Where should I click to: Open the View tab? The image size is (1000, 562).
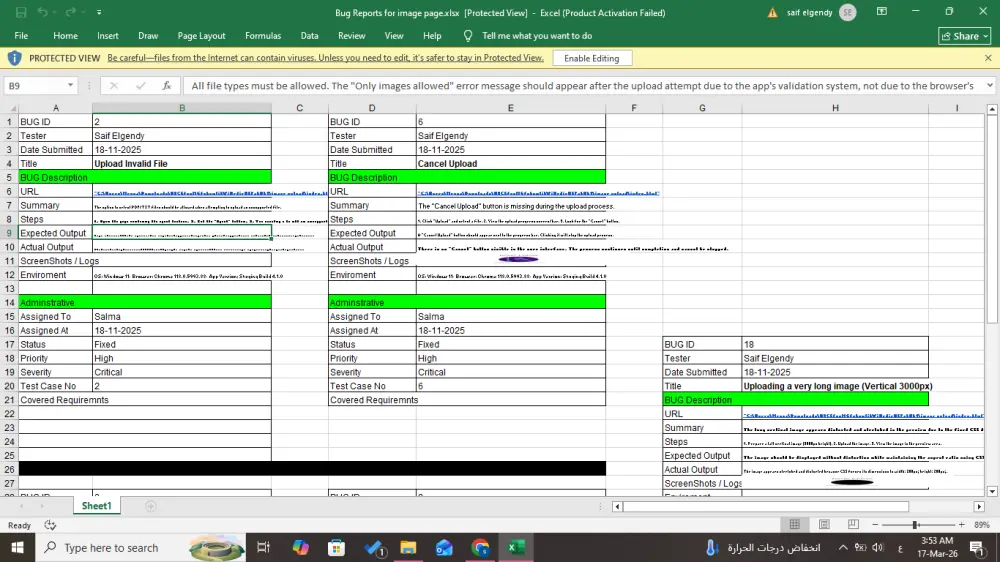[x=393, y=36]
